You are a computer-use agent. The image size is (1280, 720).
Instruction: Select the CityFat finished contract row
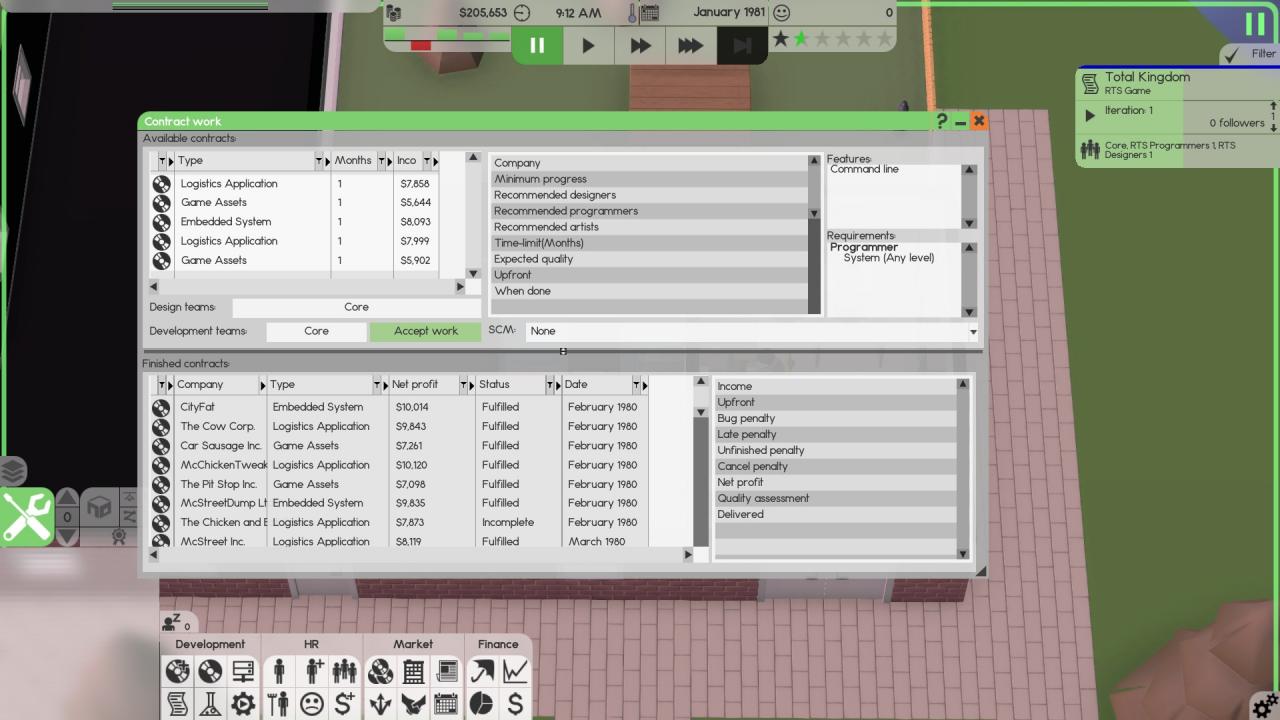click(198, 407)
